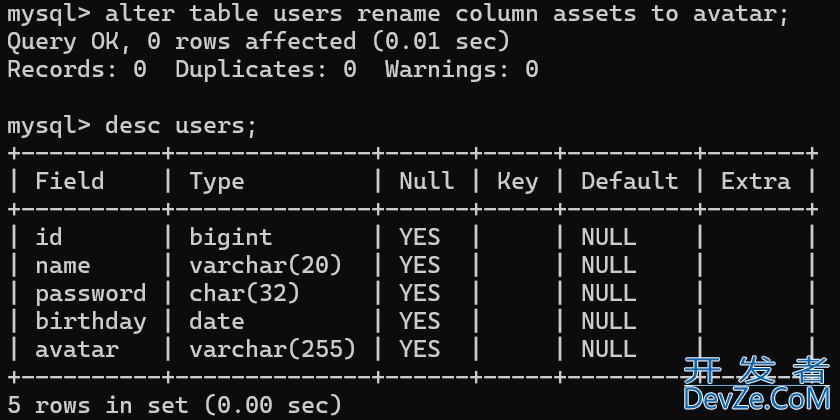Image resolution: width=840 pixels, height=420 pixels.
Task: Click the "date" type value
Action: coord(217,321)
